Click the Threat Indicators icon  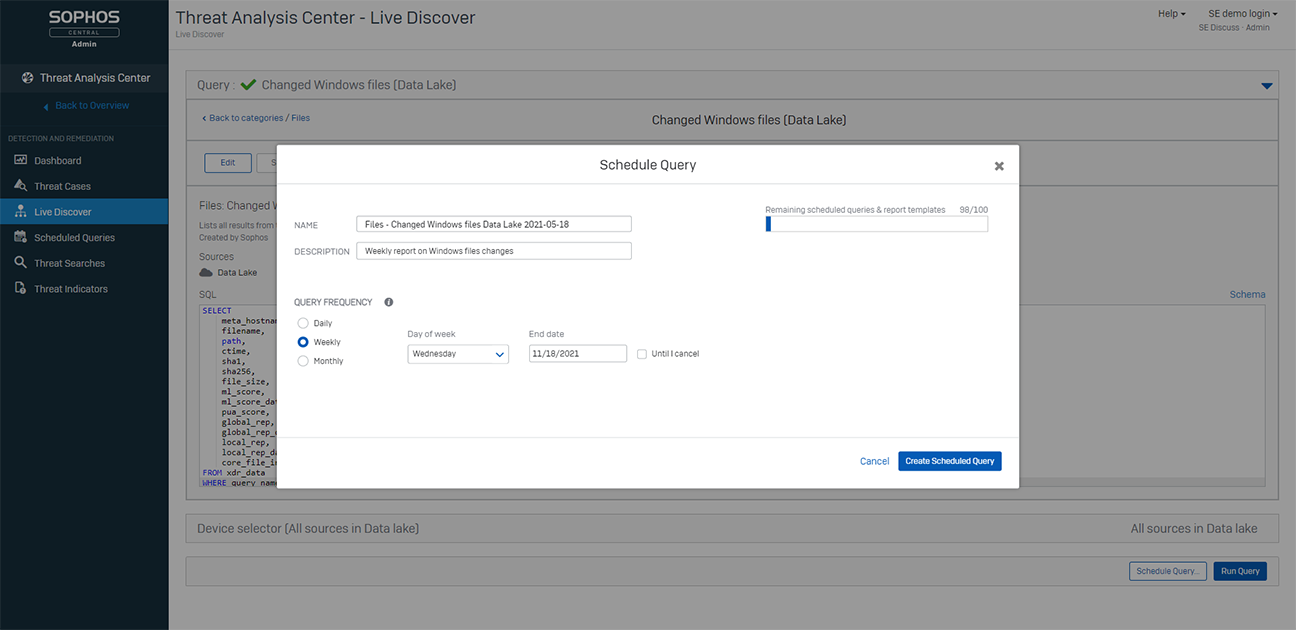click(x=20, y=289)
